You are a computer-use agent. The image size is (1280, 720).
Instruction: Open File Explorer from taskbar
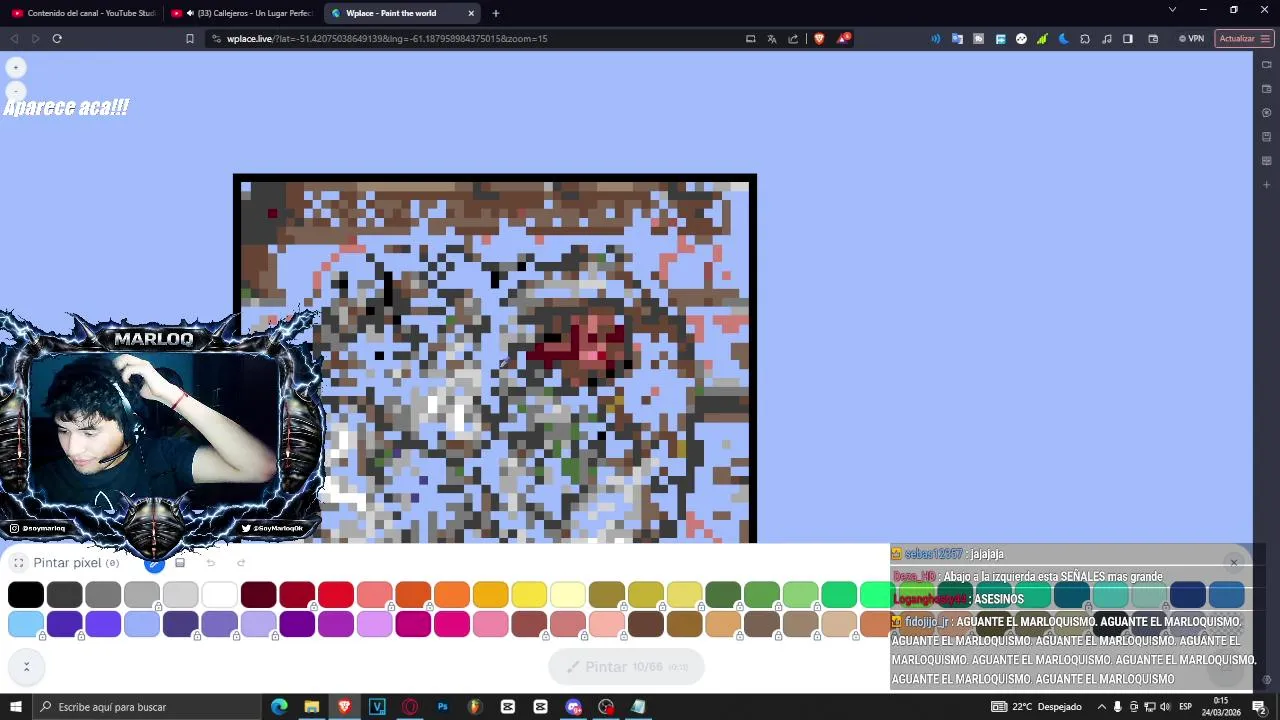(x=312, y=707)
